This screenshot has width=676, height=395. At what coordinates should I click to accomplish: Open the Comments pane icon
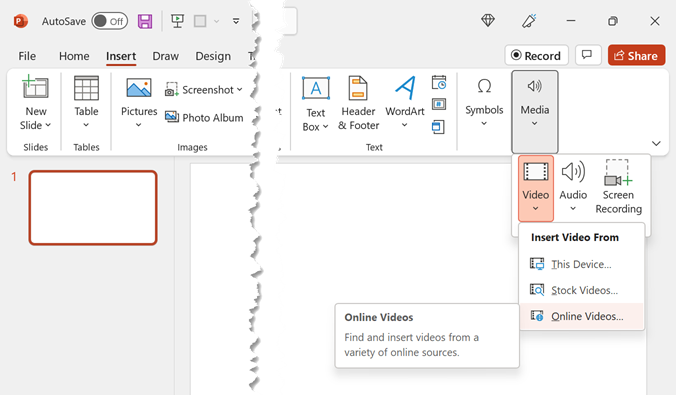pyautogui.click(x=588, y=55)
